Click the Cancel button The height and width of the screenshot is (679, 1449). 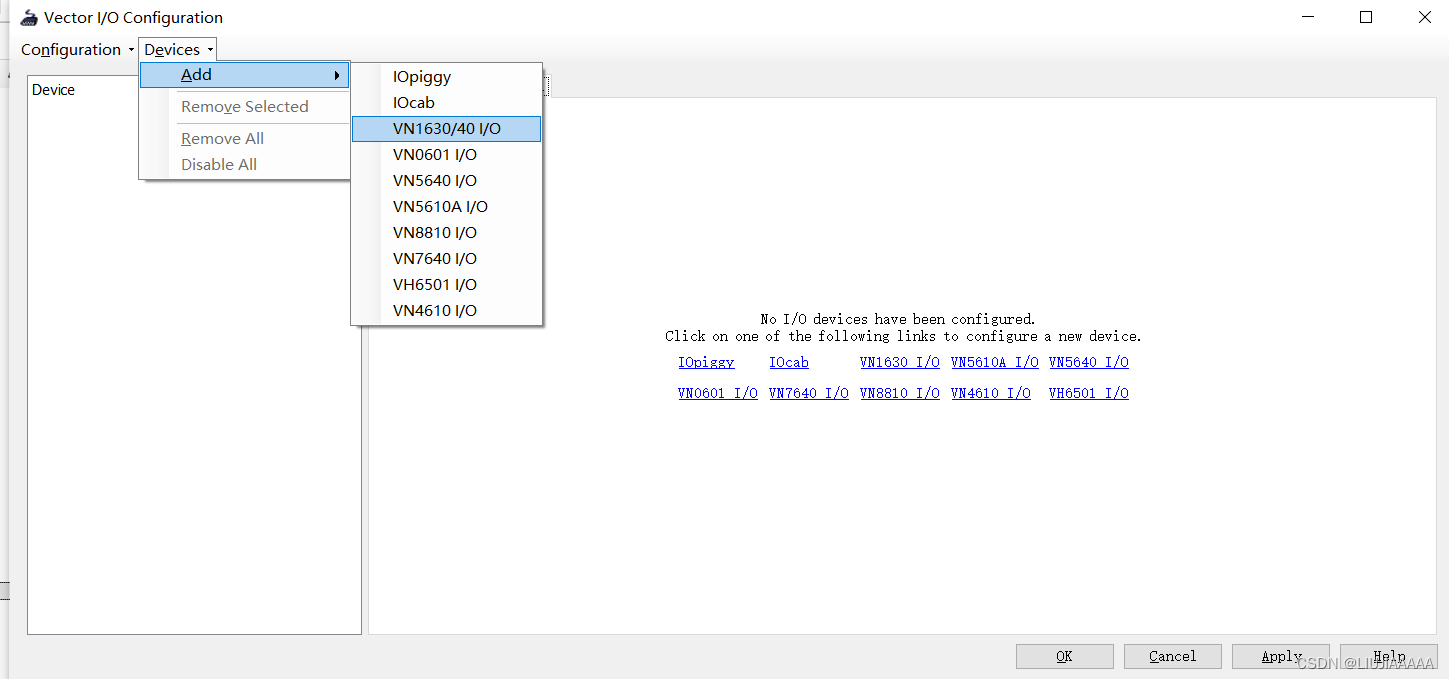click(1173, 657)
